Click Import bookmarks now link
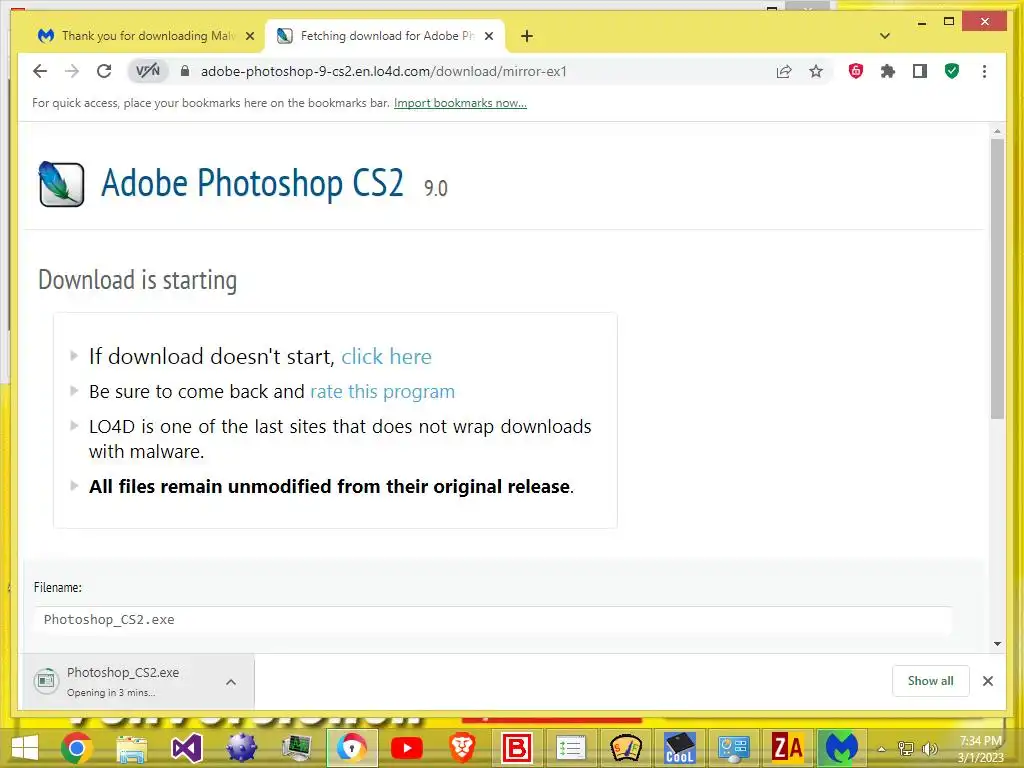1024x768 pixels. [460, 103]
